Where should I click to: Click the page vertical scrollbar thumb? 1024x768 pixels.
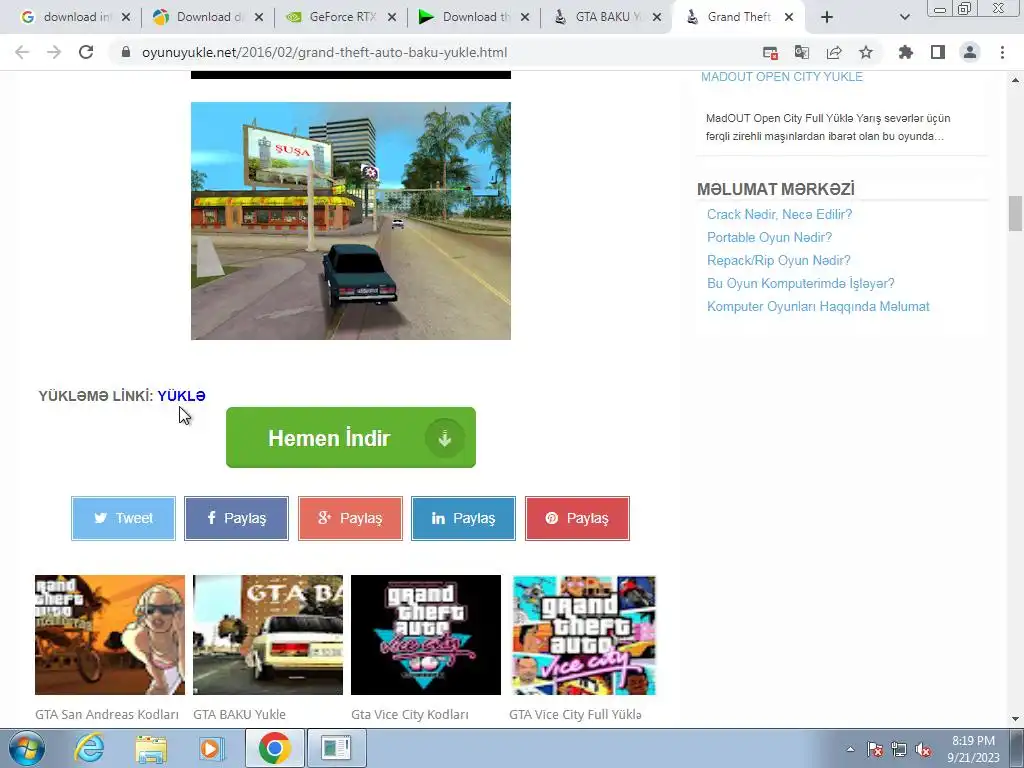[x=1015, y=214]
